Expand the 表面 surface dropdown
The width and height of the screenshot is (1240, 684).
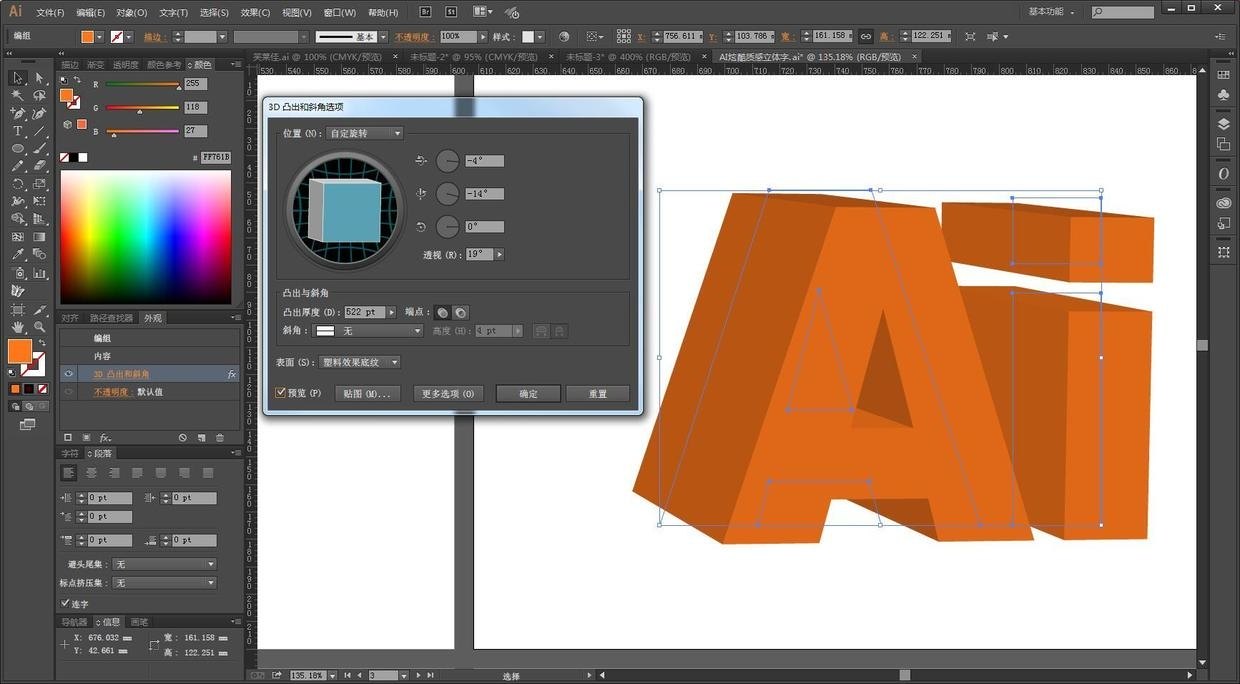point(360,362)
